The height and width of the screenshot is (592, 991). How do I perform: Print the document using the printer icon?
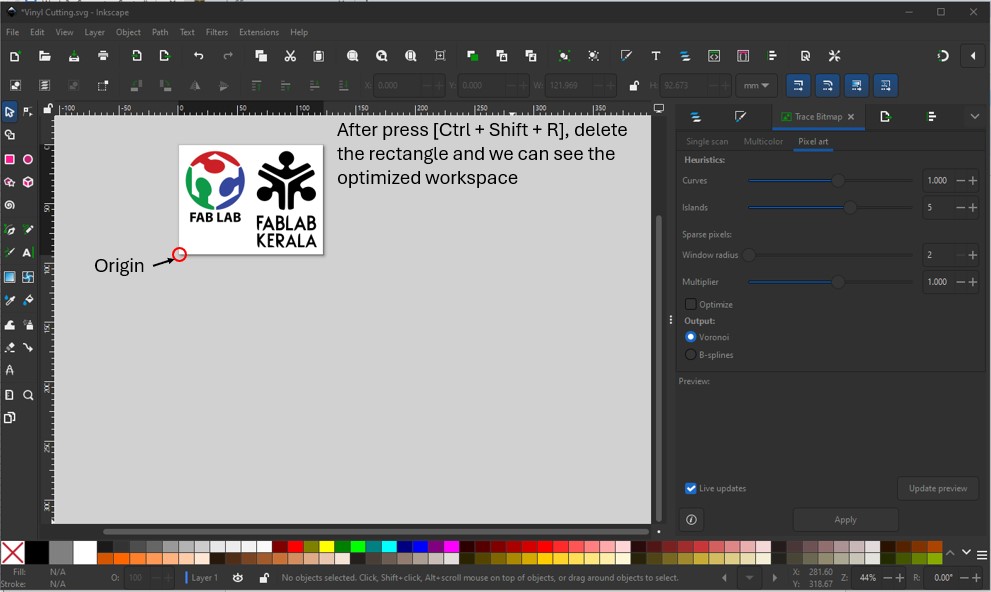103,56
